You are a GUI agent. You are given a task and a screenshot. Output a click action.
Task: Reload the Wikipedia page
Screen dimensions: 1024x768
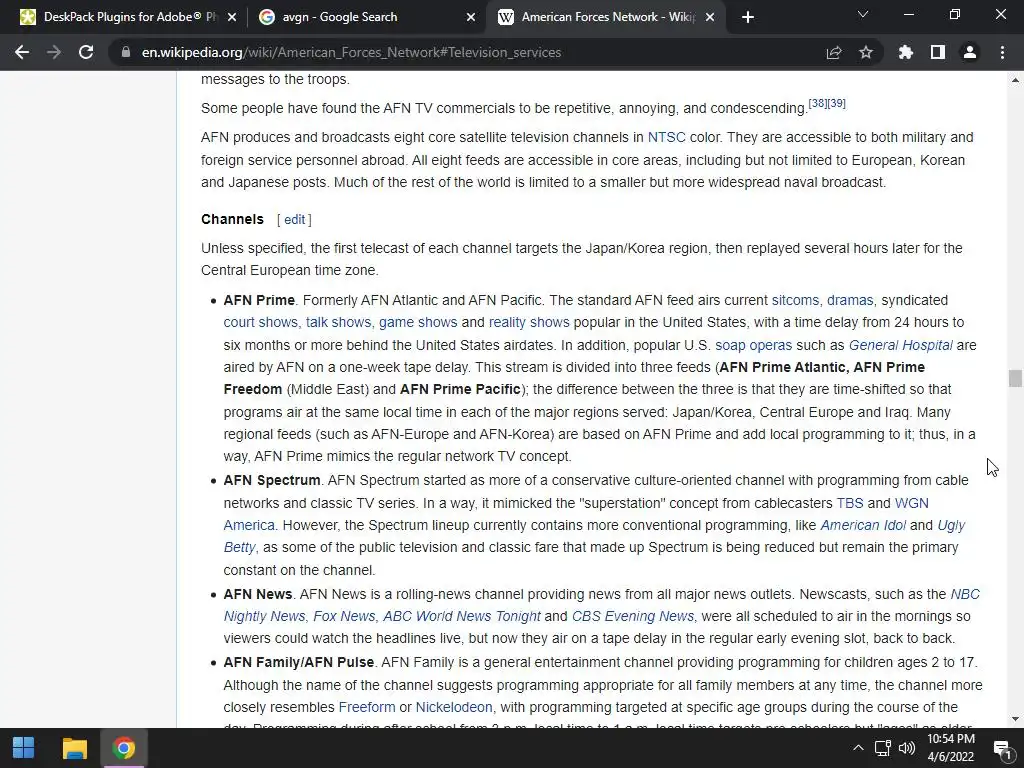point(86,52)
